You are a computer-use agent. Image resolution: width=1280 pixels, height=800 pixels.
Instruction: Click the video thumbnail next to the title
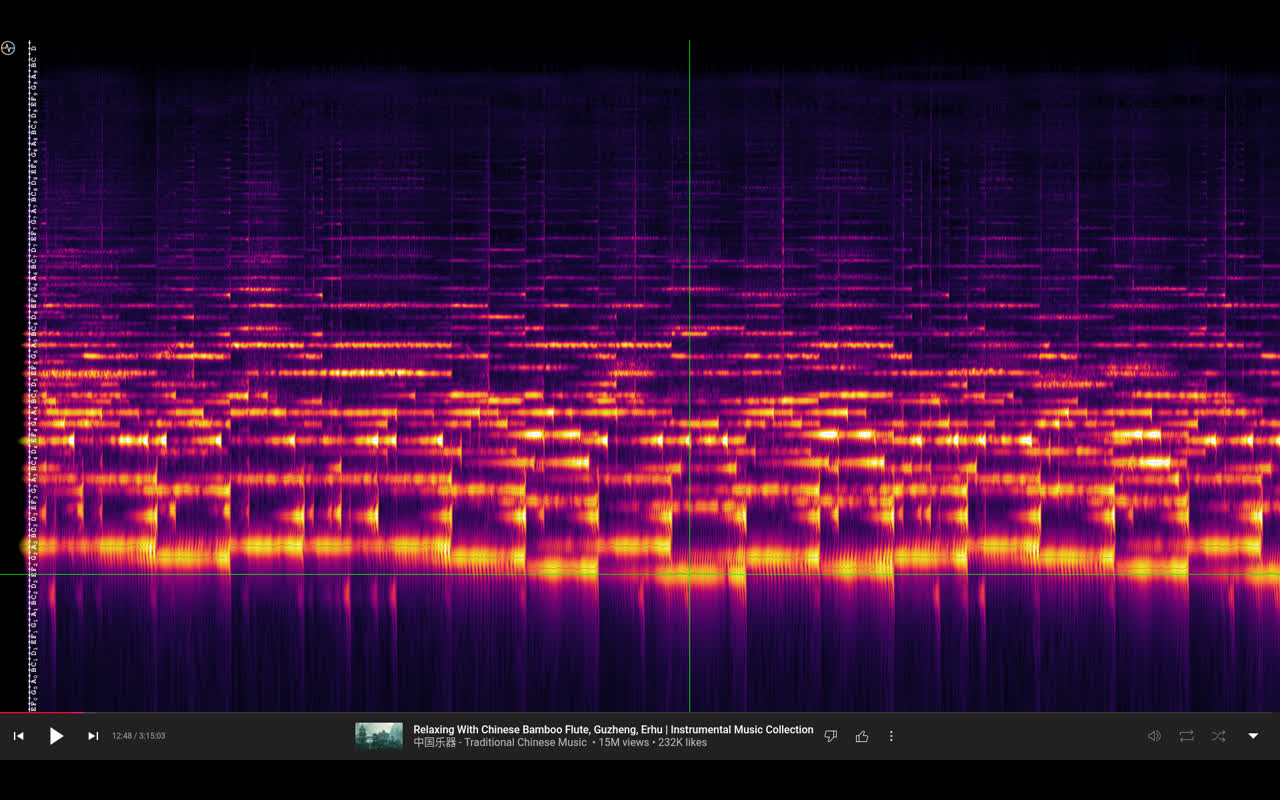pos(378,736)
